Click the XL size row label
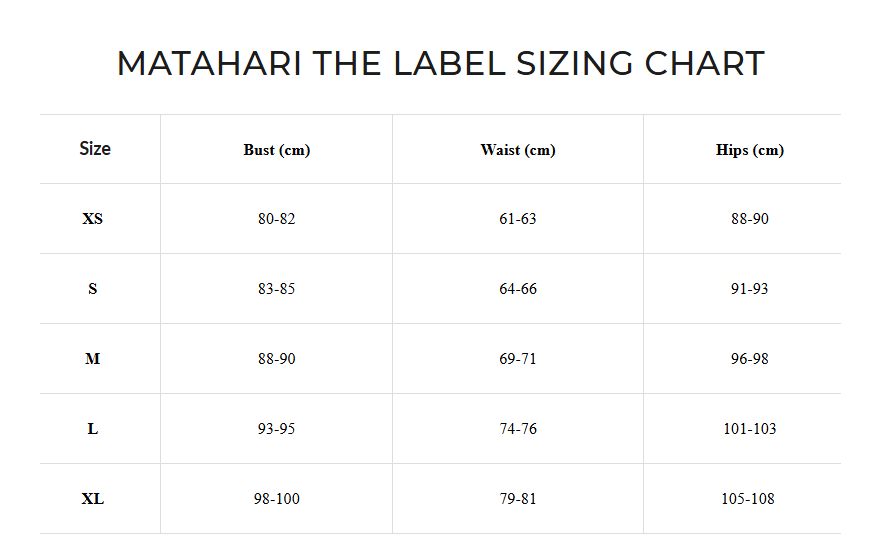The width and height of the screenshot is (874, 540). pos(93,499)
